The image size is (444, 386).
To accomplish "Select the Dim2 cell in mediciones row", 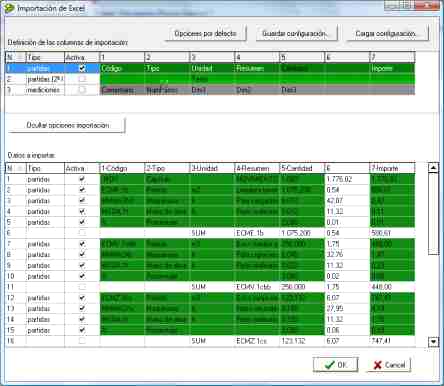I will coord(257,90).
